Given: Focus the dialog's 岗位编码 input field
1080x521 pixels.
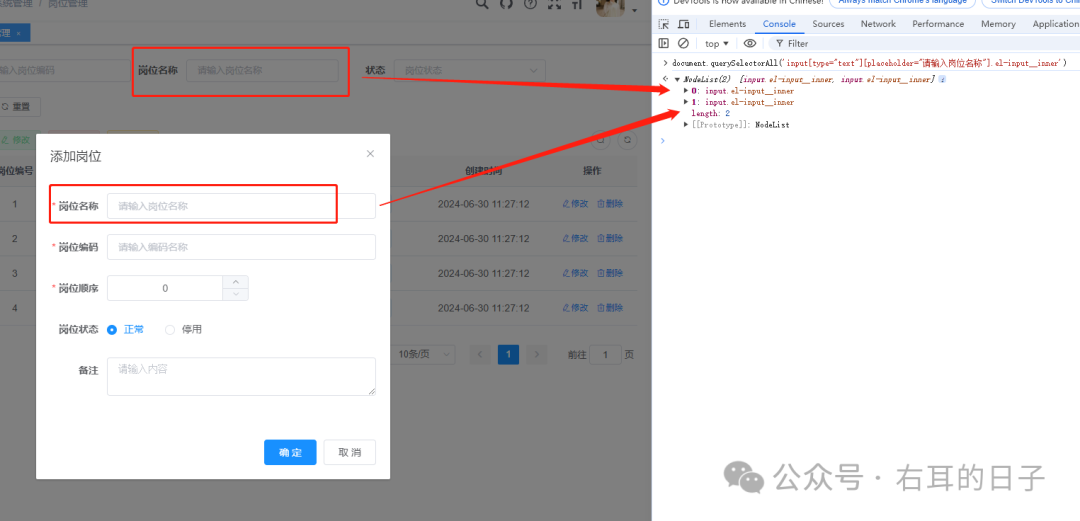Looking at the screenshot, I should tap(241, 247).
